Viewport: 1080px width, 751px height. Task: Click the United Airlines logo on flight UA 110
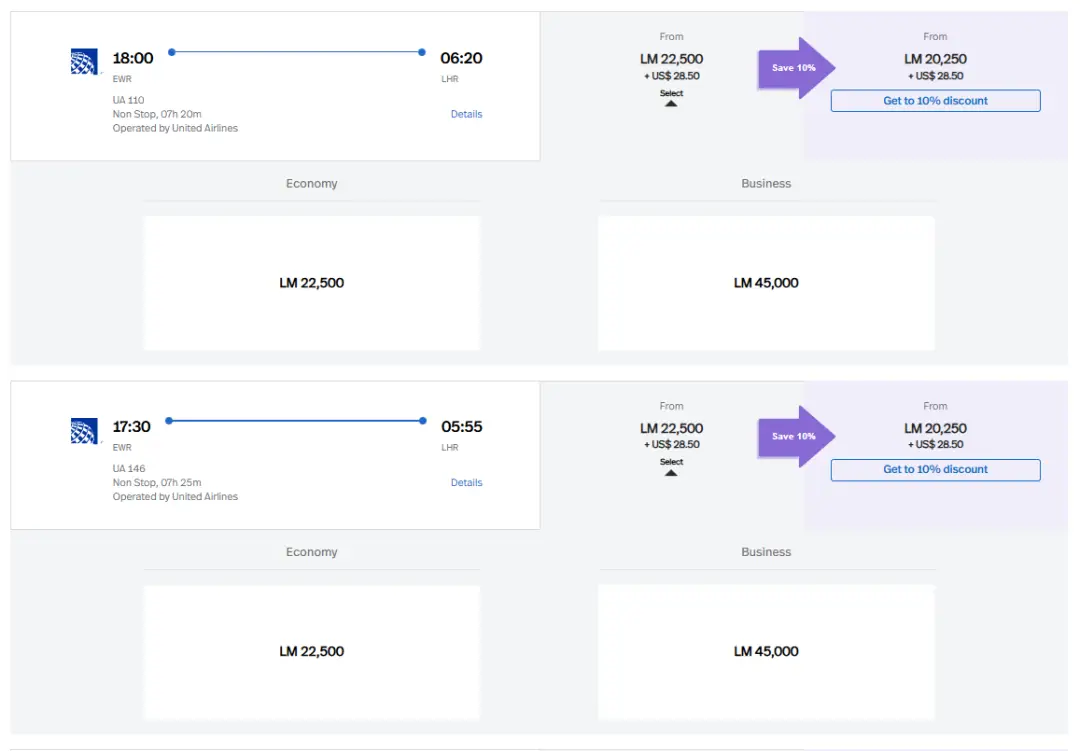84,62
